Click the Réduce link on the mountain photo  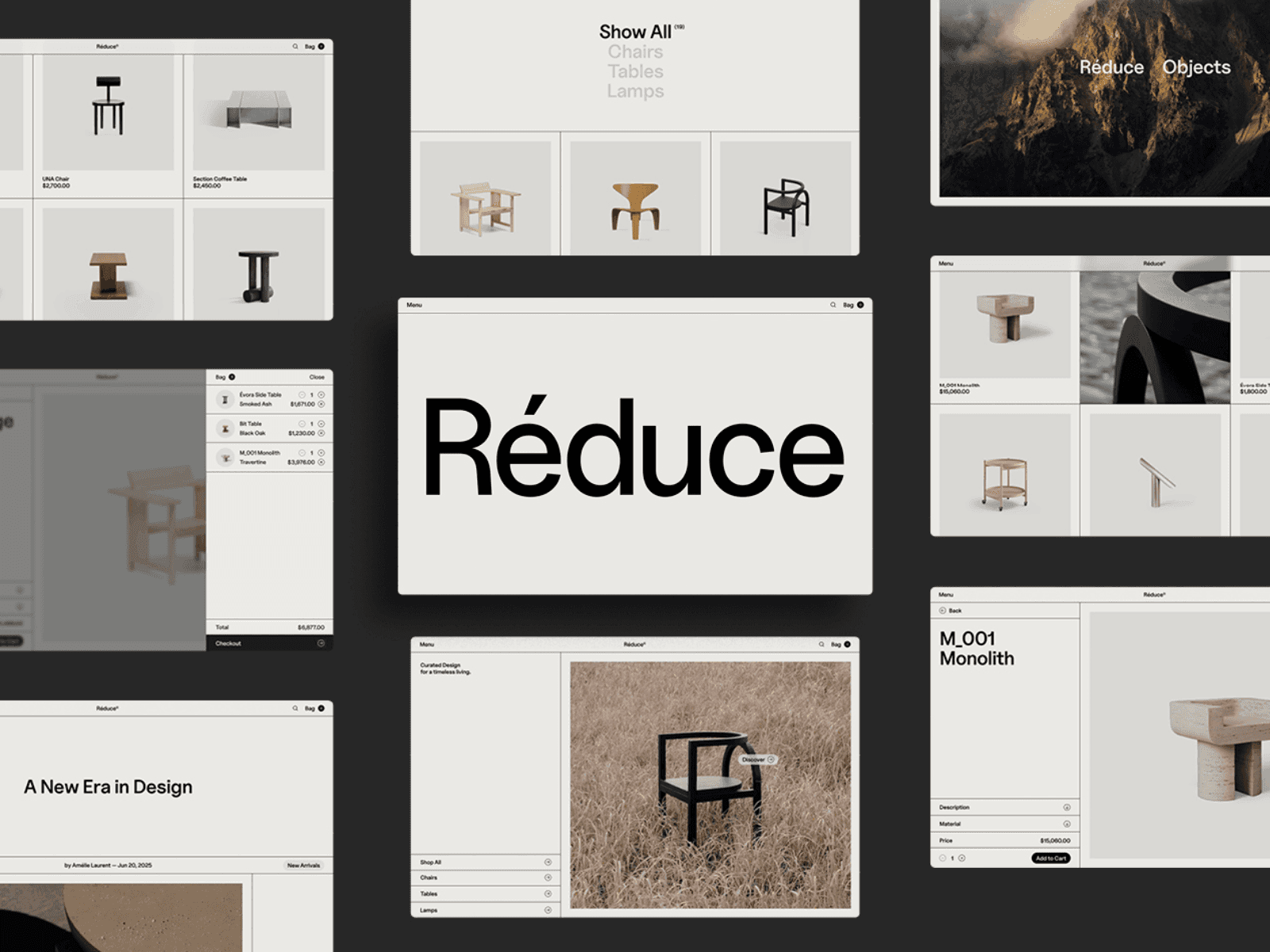point(1111,67)
